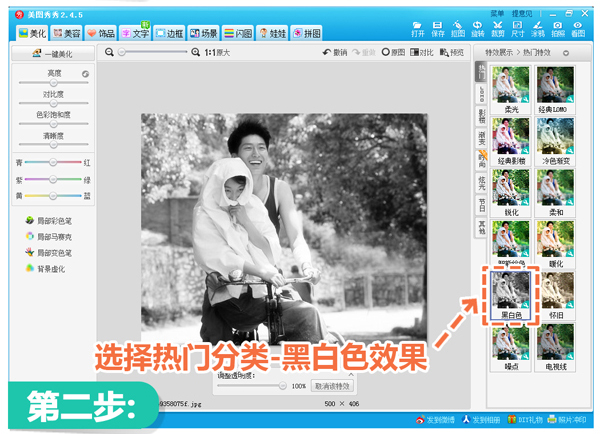The image size is (600, 434).
Task: Expand the 特效展示 热门特效 panel header arrow
Action: point(566,53)
